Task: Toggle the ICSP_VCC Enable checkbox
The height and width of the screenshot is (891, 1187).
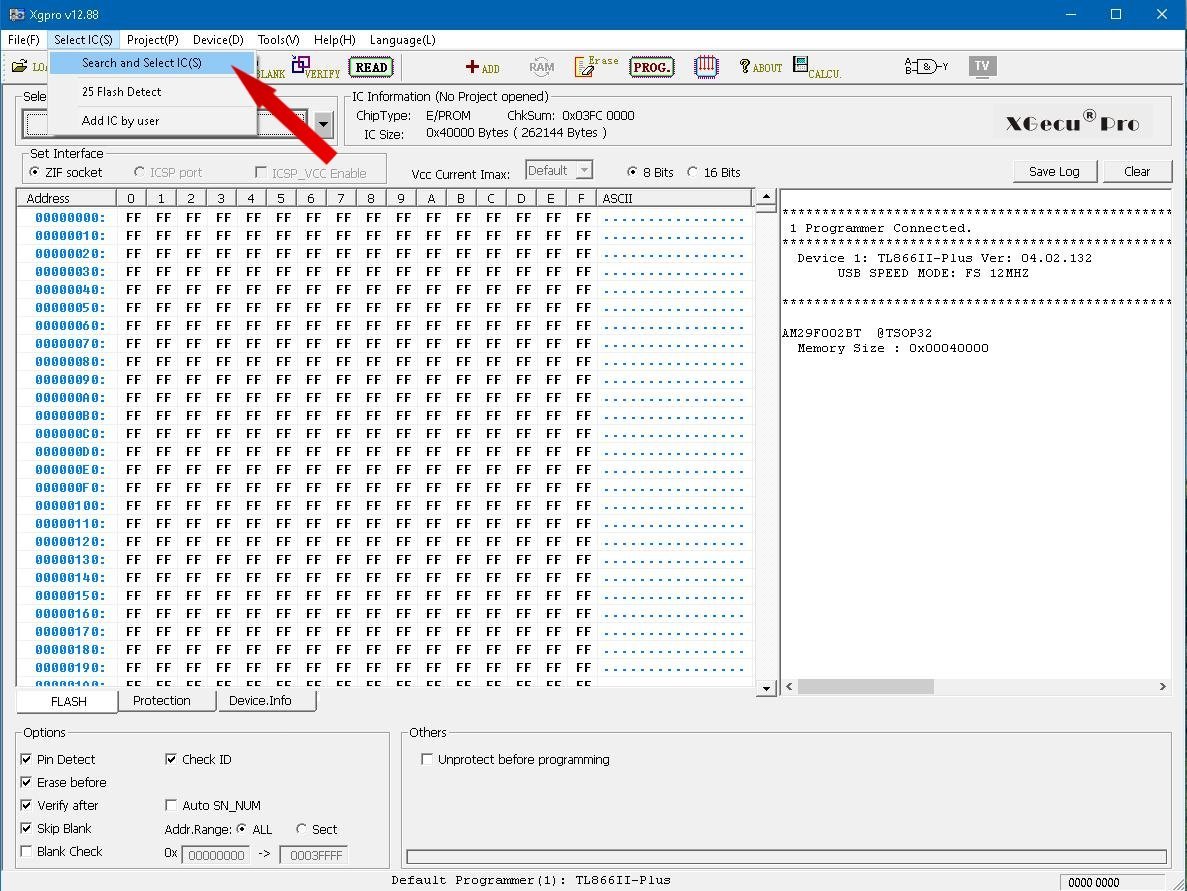Action: pos(261,173)
